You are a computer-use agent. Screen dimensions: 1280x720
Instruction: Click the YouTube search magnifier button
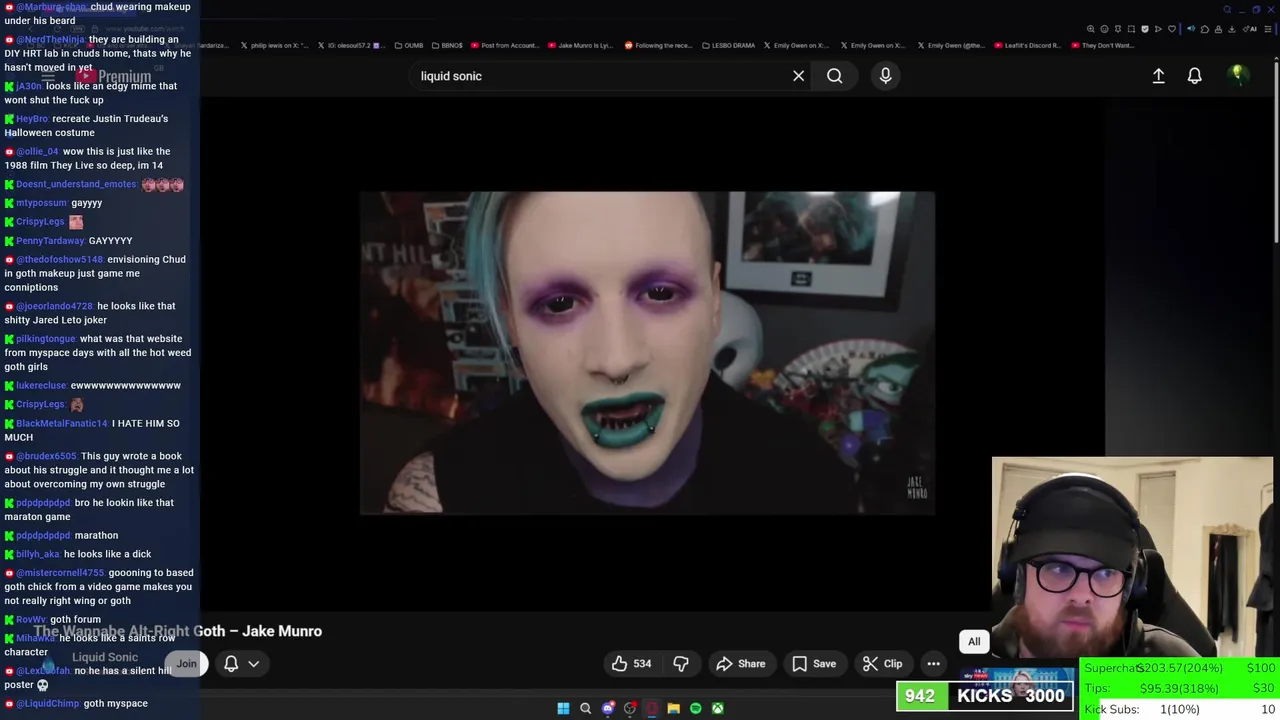point(834,76)
